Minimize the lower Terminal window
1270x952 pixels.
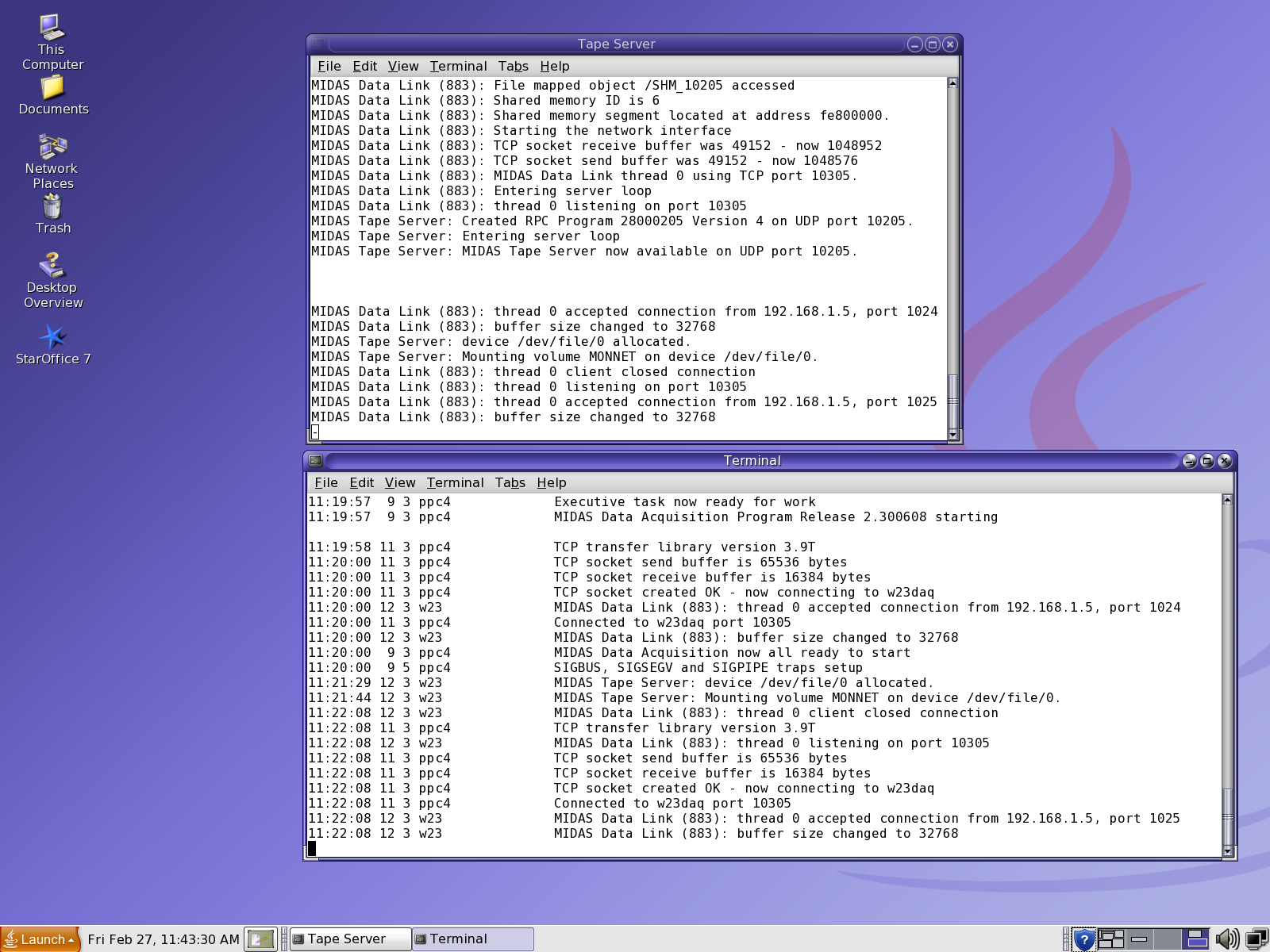tap(1189, 461)
